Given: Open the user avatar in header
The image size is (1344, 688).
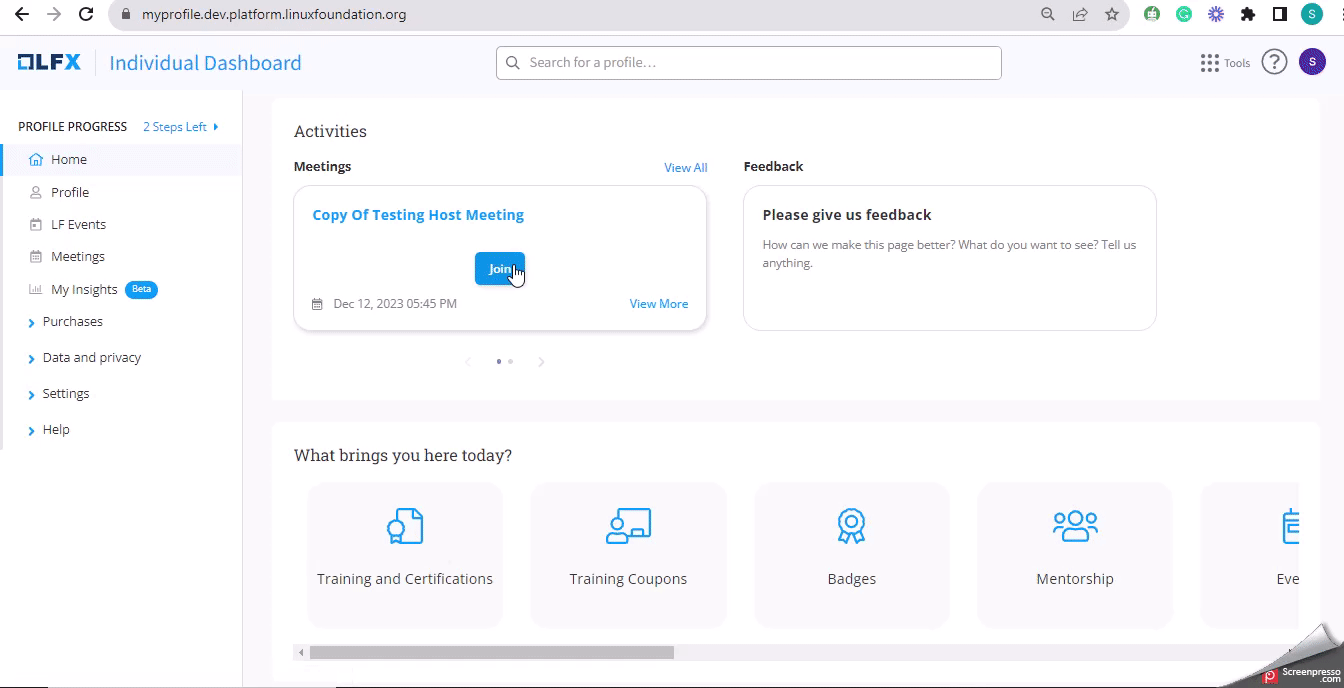Looking at the screenshot, I should tap(1312, 62).
